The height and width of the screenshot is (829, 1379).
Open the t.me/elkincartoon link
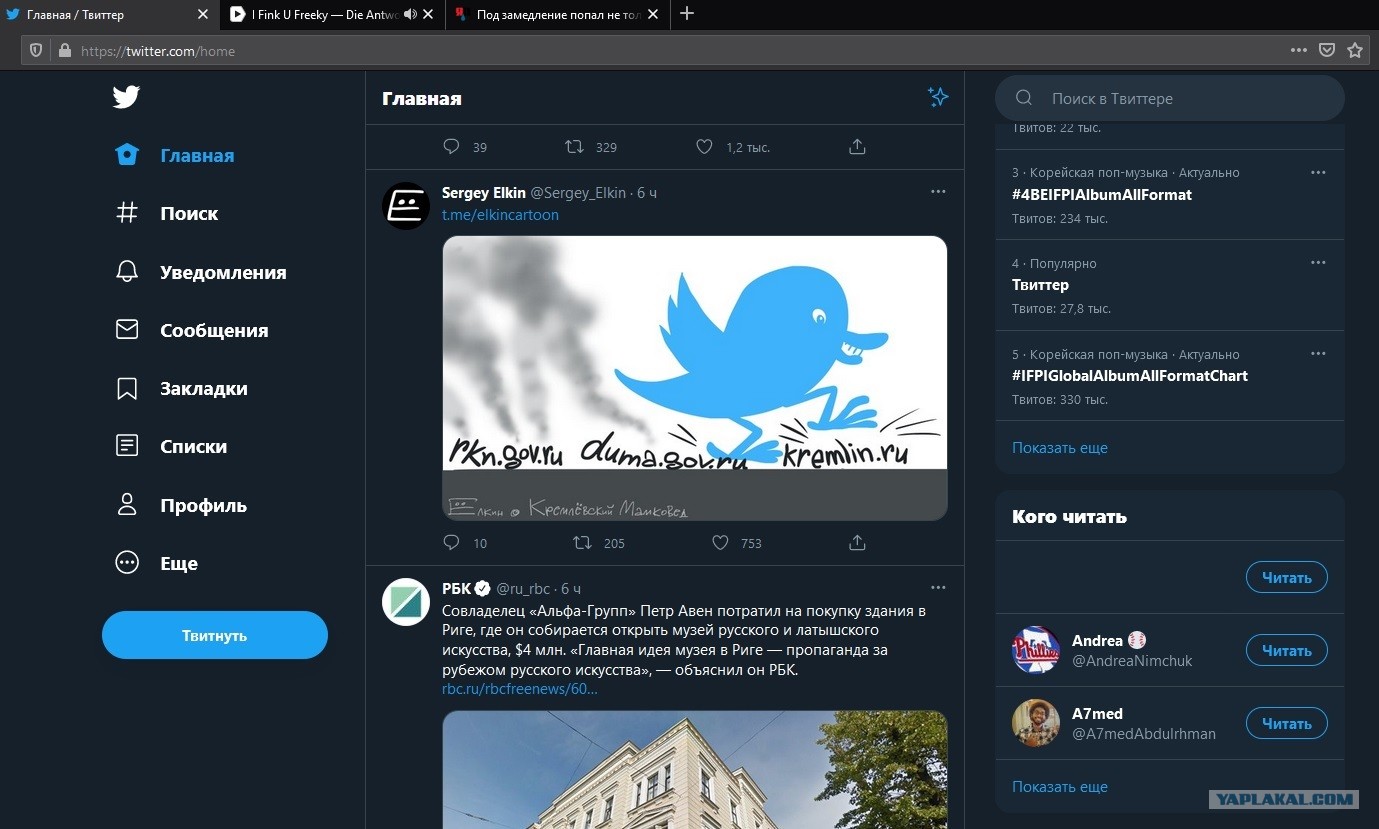tap(500, 215)
